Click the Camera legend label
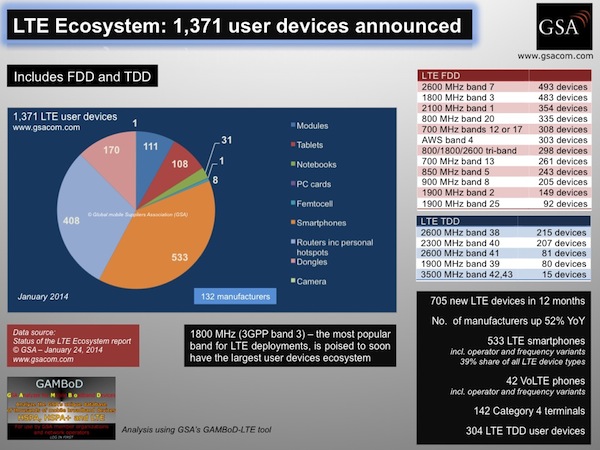 pyautogui.click(x=311, y=282)
